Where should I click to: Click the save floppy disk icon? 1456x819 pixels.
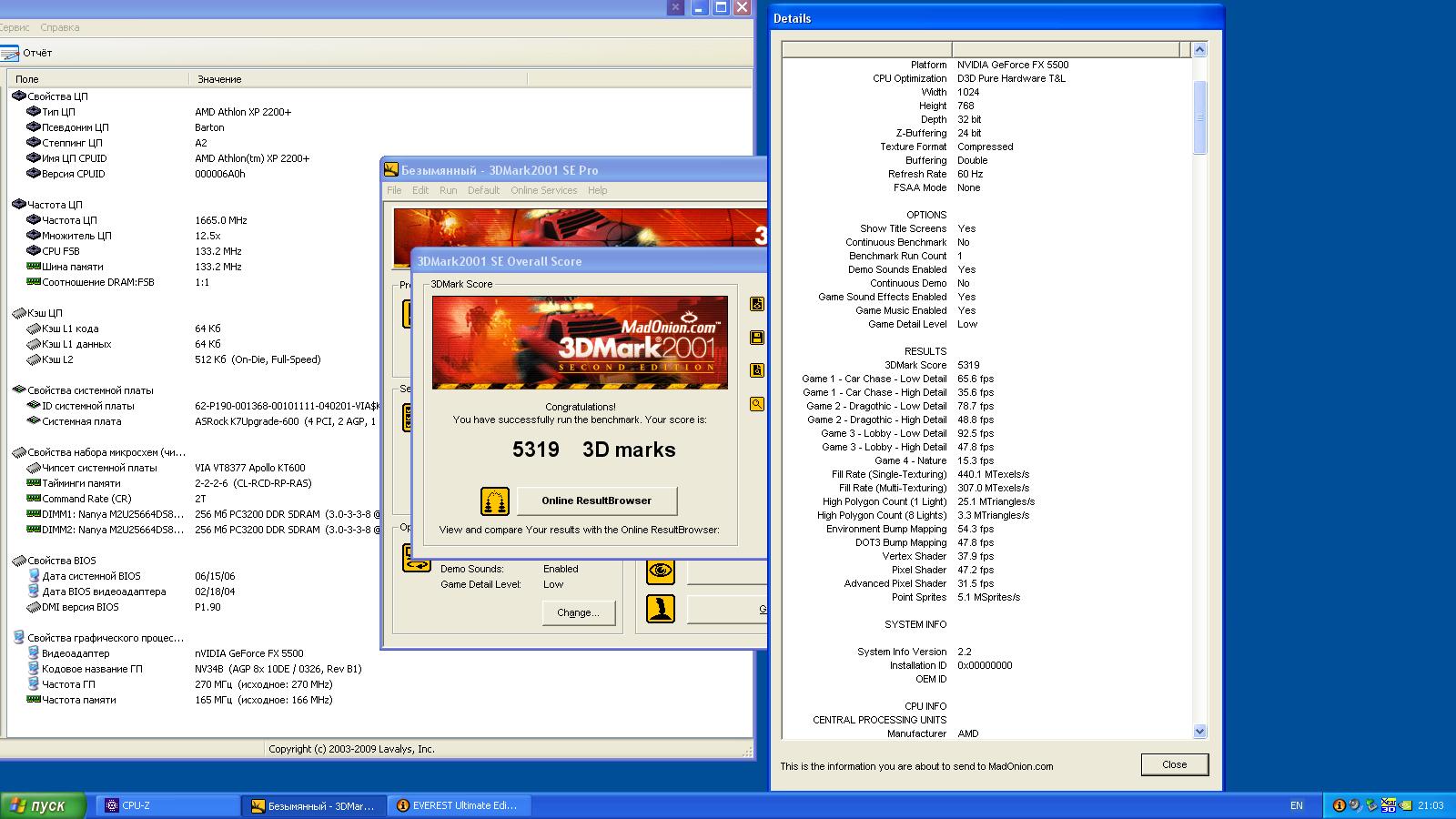pyautogui.click(x=756, y=338)
